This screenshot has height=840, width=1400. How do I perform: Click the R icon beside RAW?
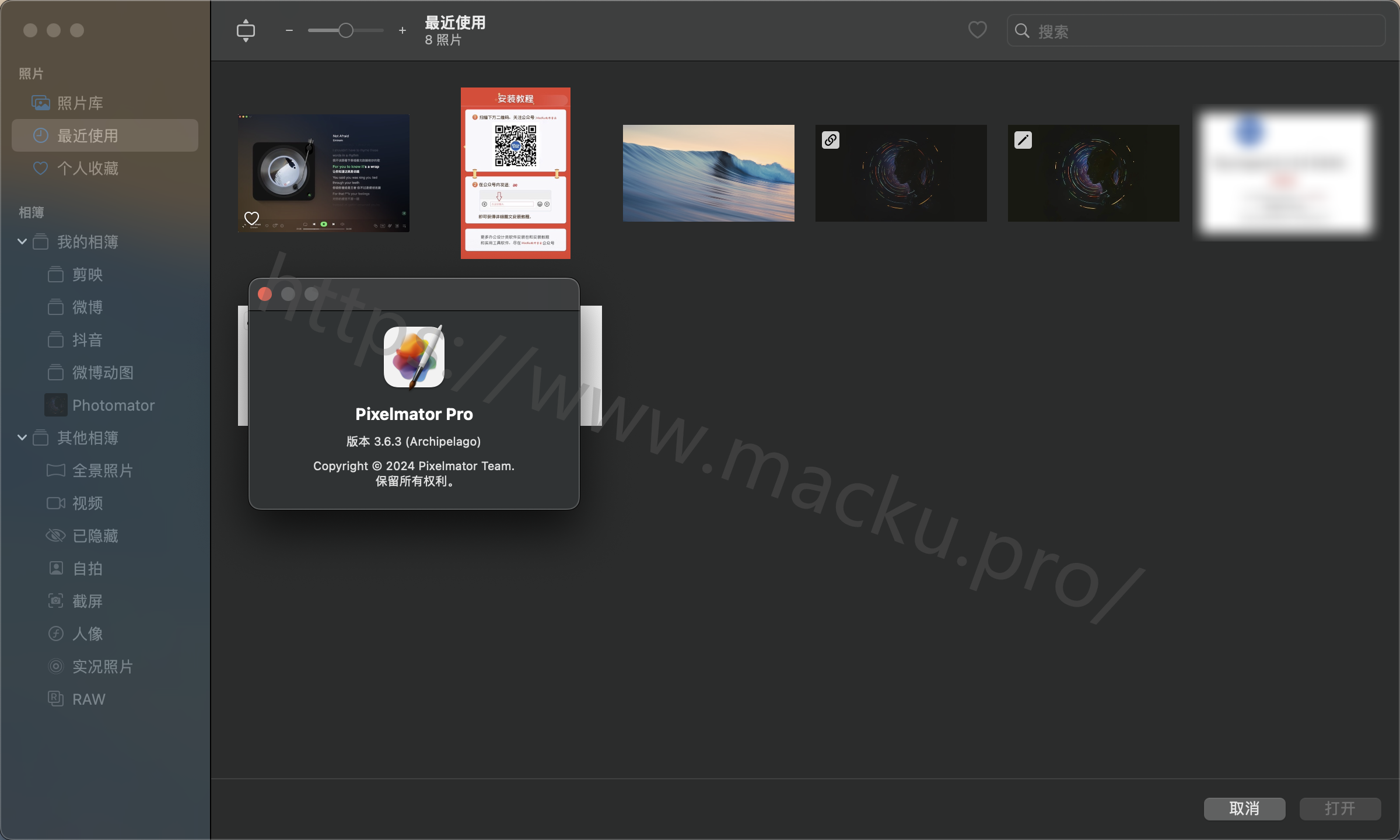55,699
